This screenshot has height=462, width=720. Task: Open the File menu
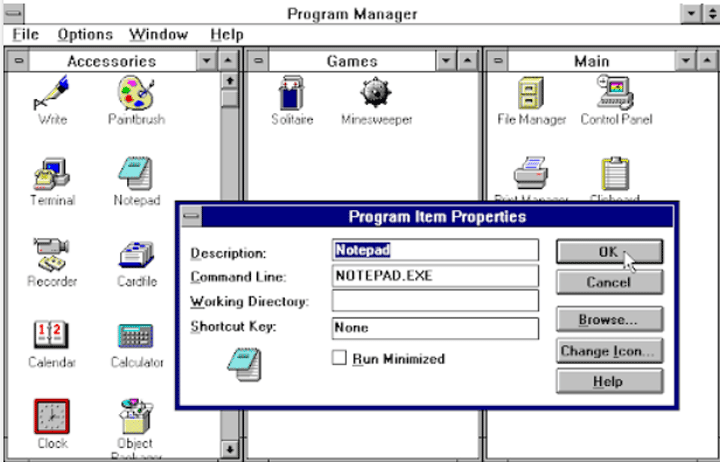pyautogui.click(x=25, y=34)
